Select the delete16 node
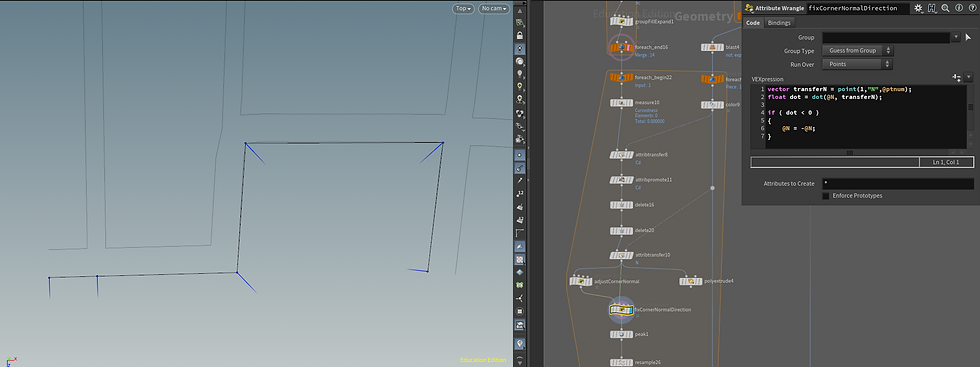 point(621,205)
